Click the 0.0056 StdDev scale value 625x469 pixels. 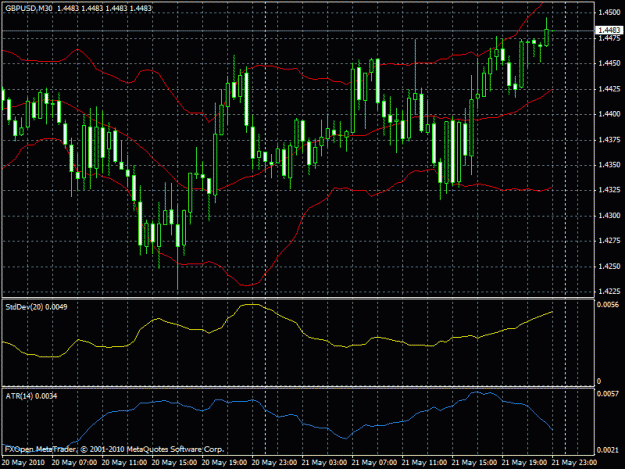point(608,305)
